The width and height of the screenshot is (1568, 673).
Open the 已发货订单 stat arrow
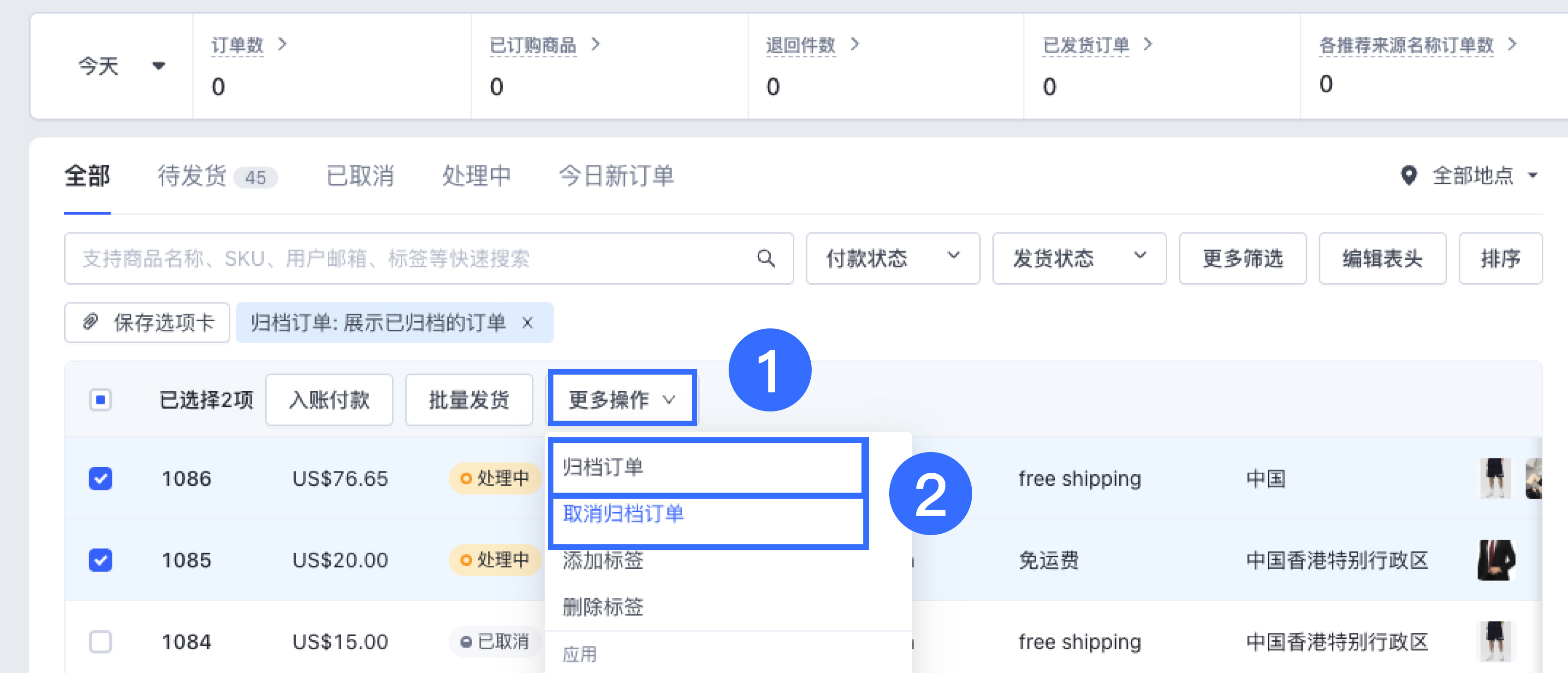pyautogui.click(x=1147, y=44)
